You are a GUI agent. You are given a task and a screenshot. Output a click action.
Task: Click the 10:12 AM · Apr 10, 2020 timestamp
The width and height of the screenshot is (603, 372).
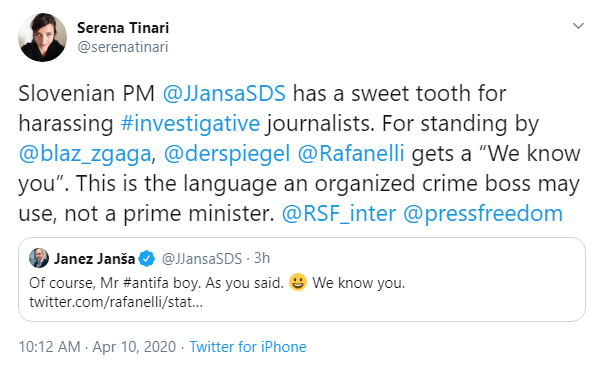click(x=97, y=347)
